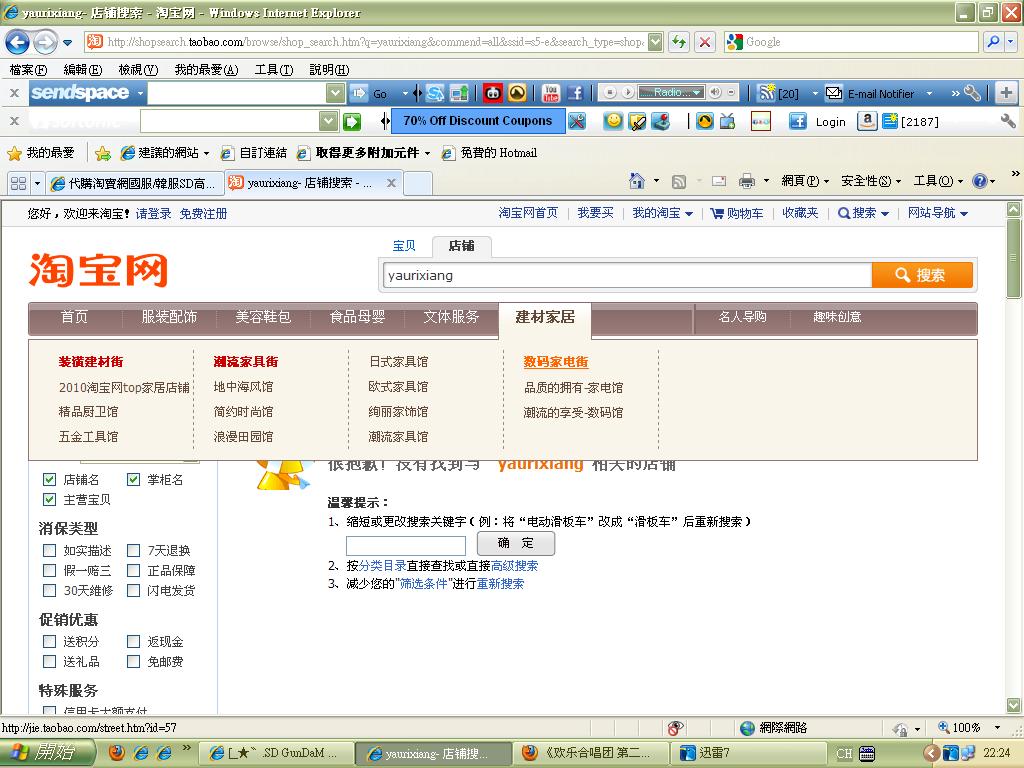Click the Skype icon in sendspace toolbar
Screen dimensions: 1024x768
point(435,93)
